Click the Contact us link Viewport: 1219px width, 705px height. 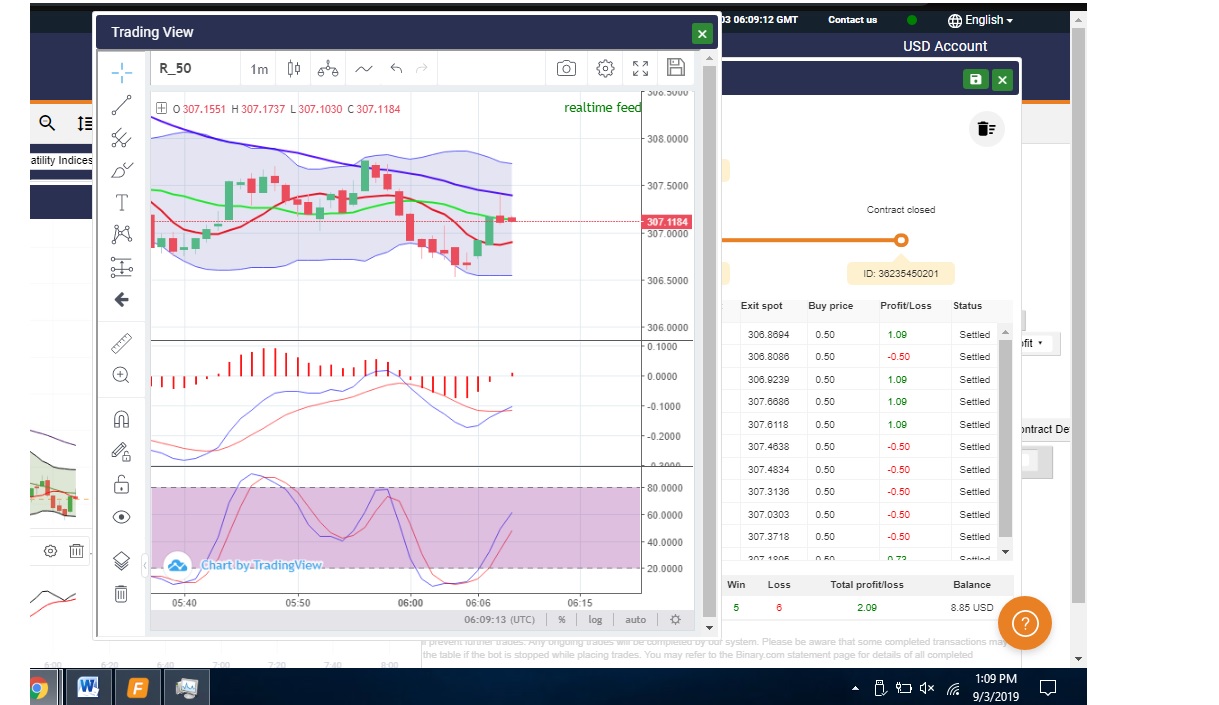(x=852, y=20)
